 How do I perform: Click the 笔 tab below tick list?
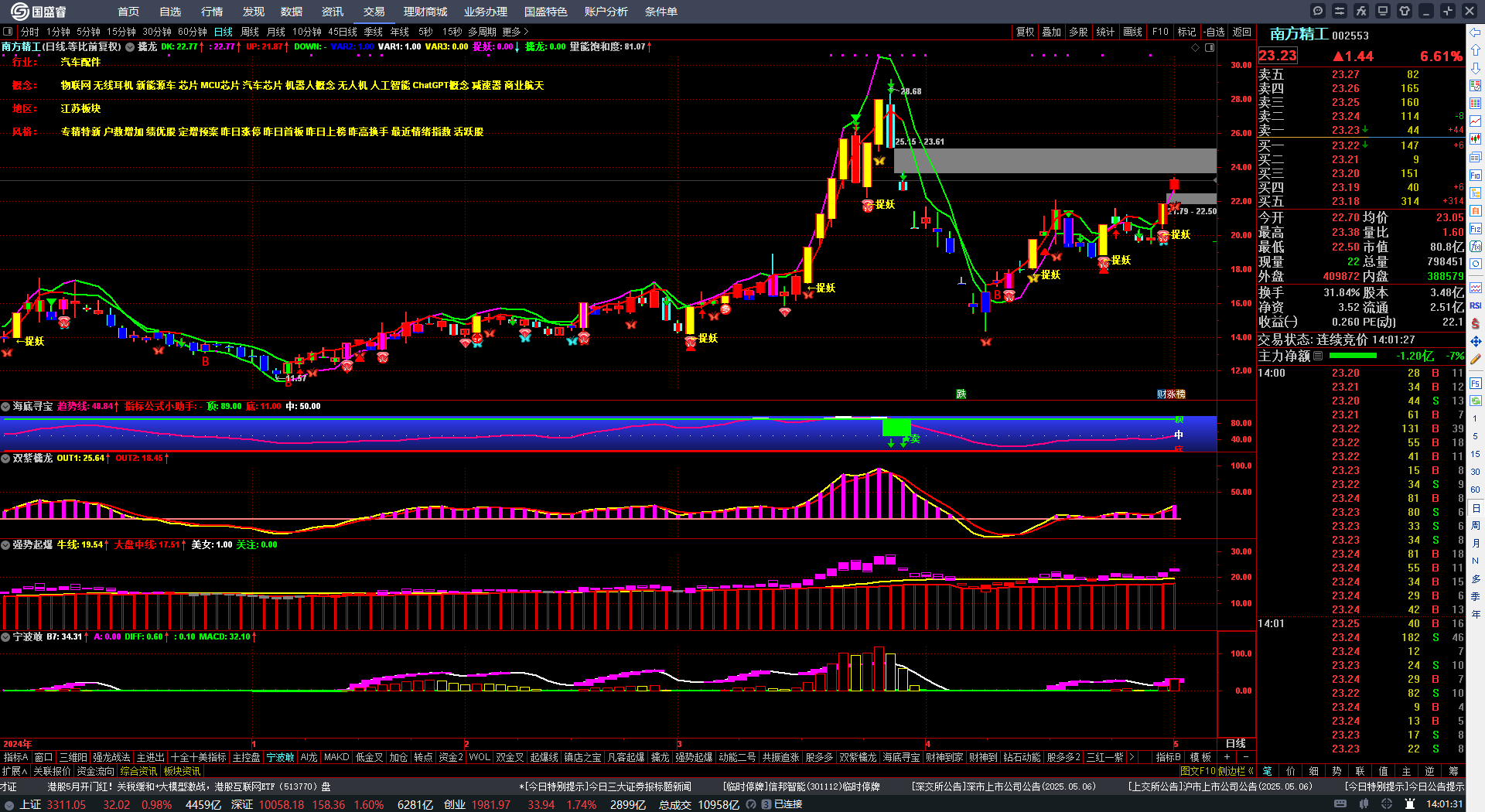1267,771
